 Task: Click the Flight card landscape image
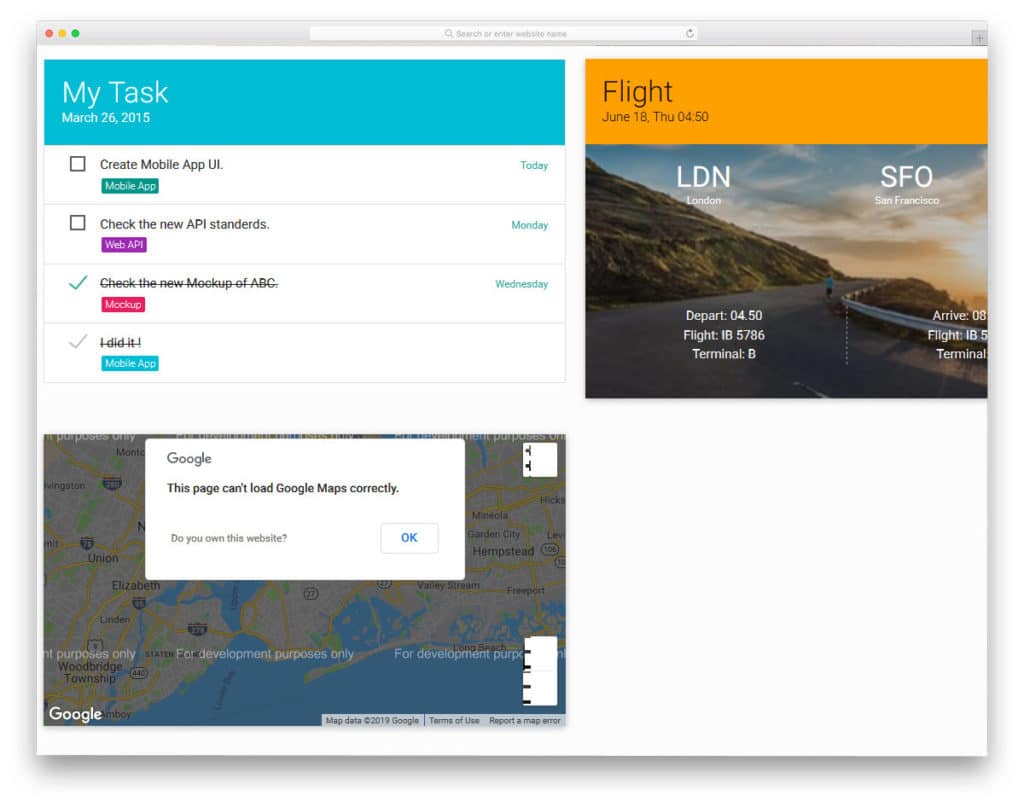(x=786, y=271)
